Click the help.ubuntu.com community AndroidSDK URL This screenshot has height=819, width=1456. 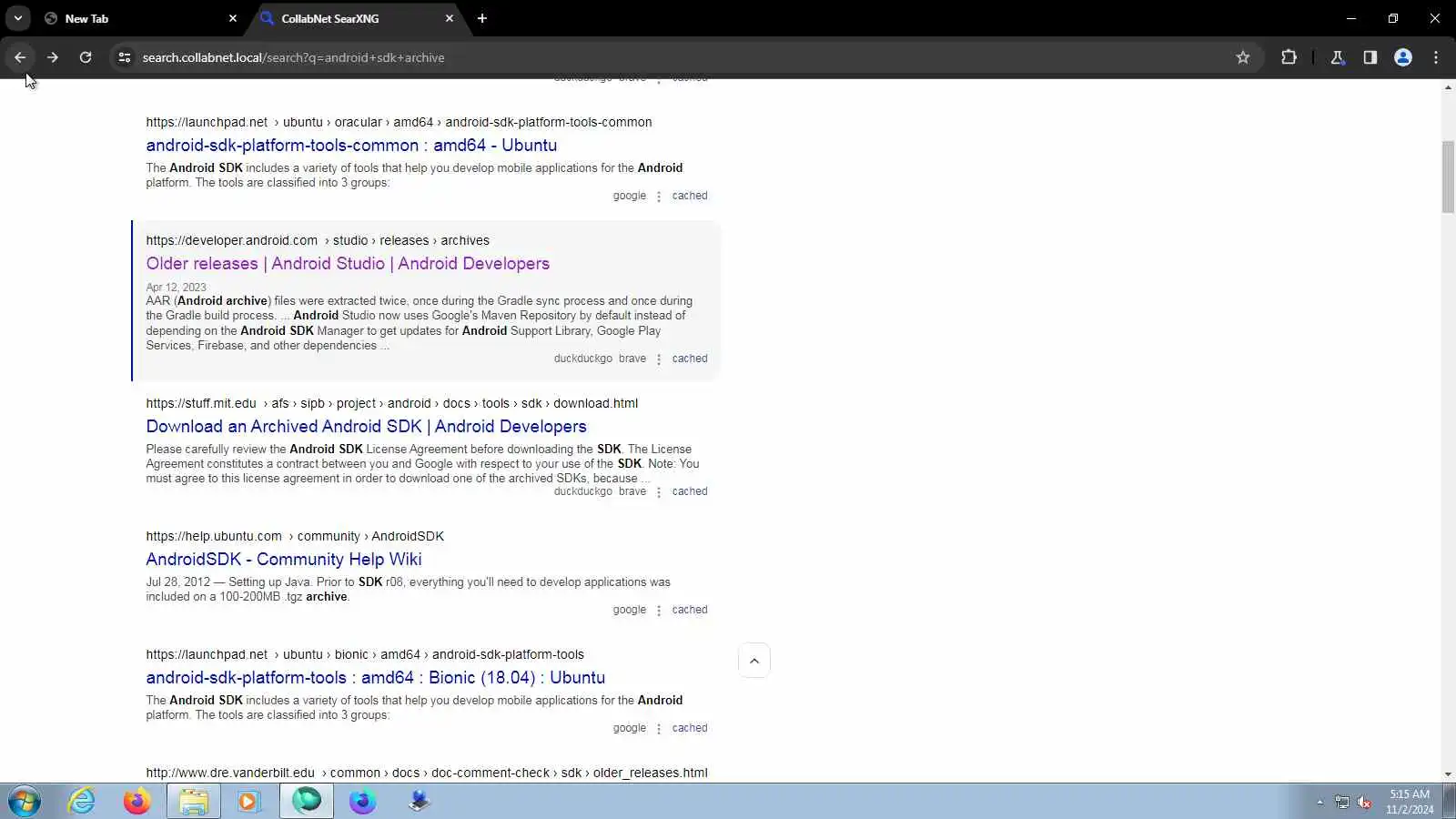(295, 536)
